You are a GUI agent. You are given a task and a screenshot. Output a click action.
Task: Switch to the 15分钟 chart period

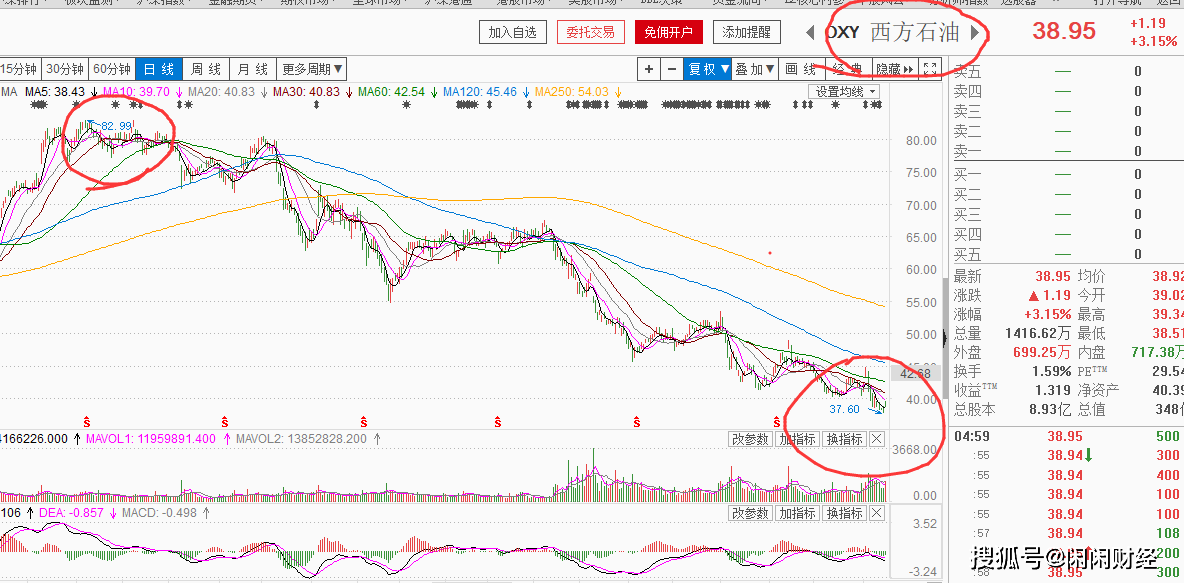click(x=20, y=69)
